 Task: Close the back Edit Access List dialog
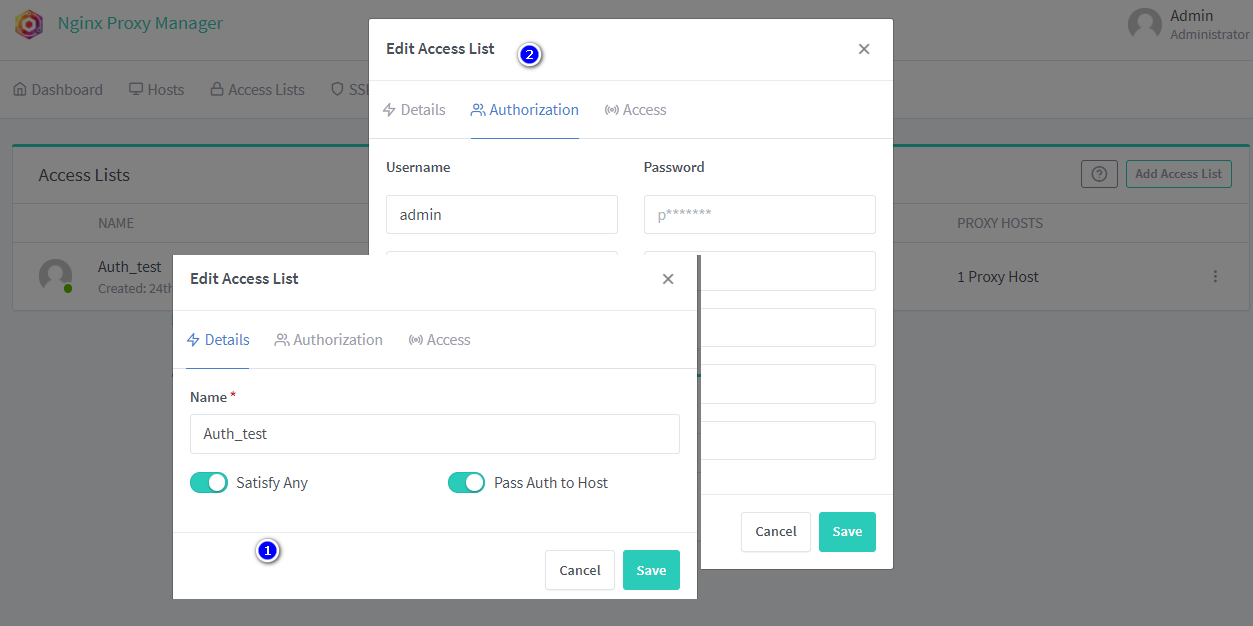coord(864,49)
